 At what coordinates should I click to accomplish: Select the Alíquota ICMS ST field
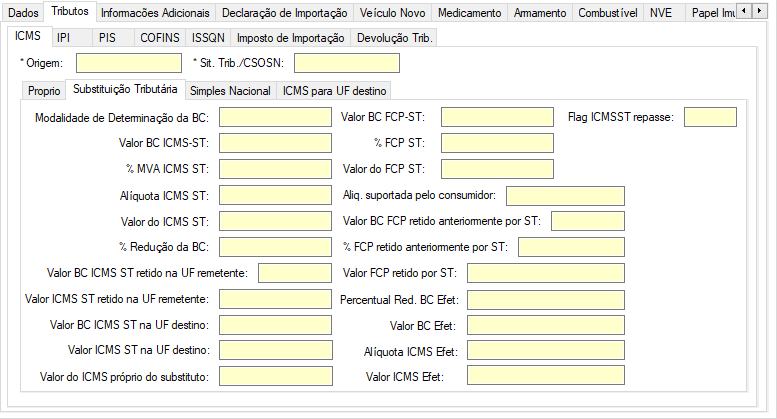276,195
